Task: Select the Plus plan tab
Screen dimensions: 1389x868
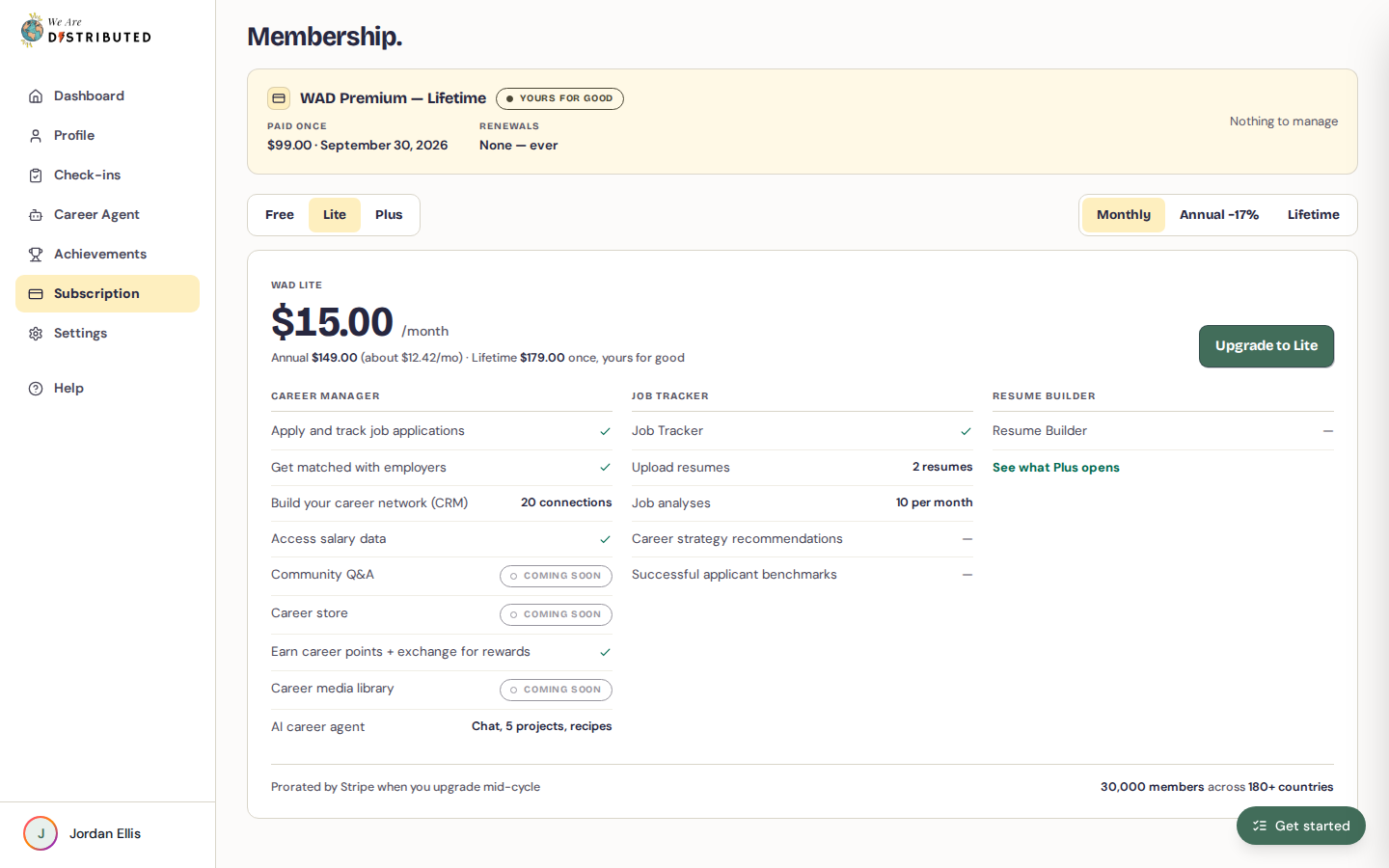Action: [389, 215]
